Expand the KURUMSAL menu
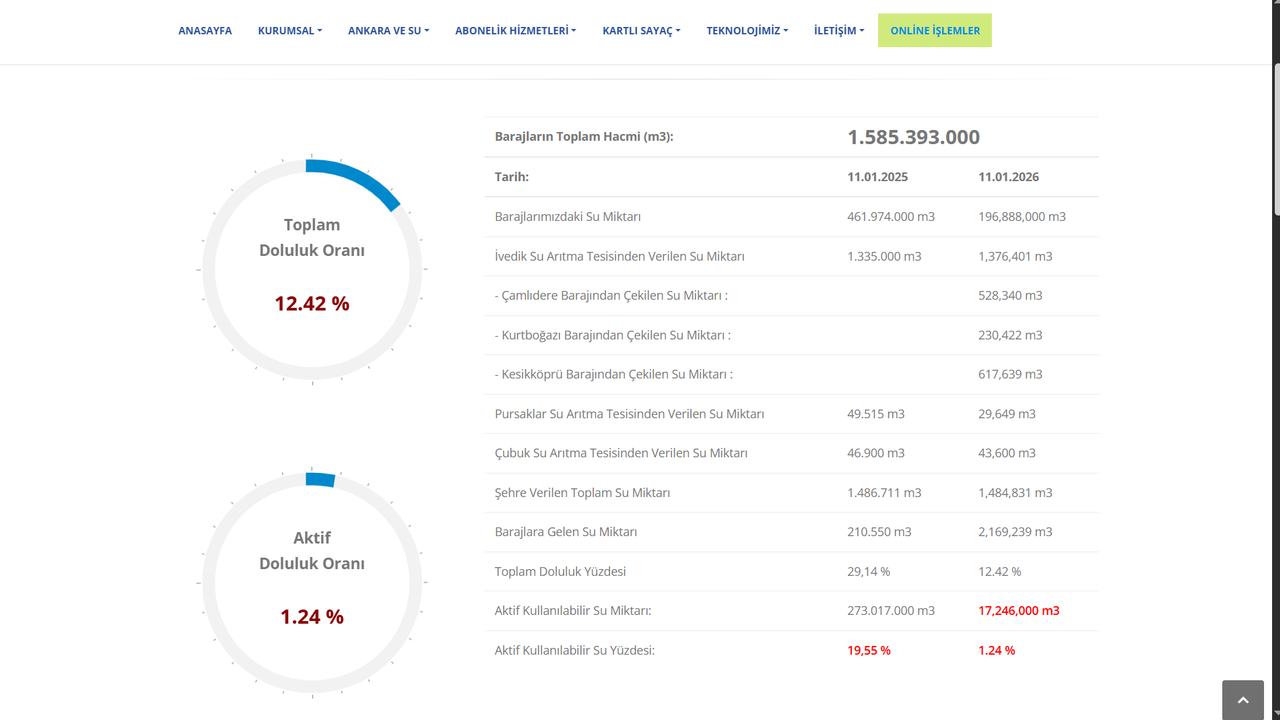 pyautogui.click(x=289, y=31)
